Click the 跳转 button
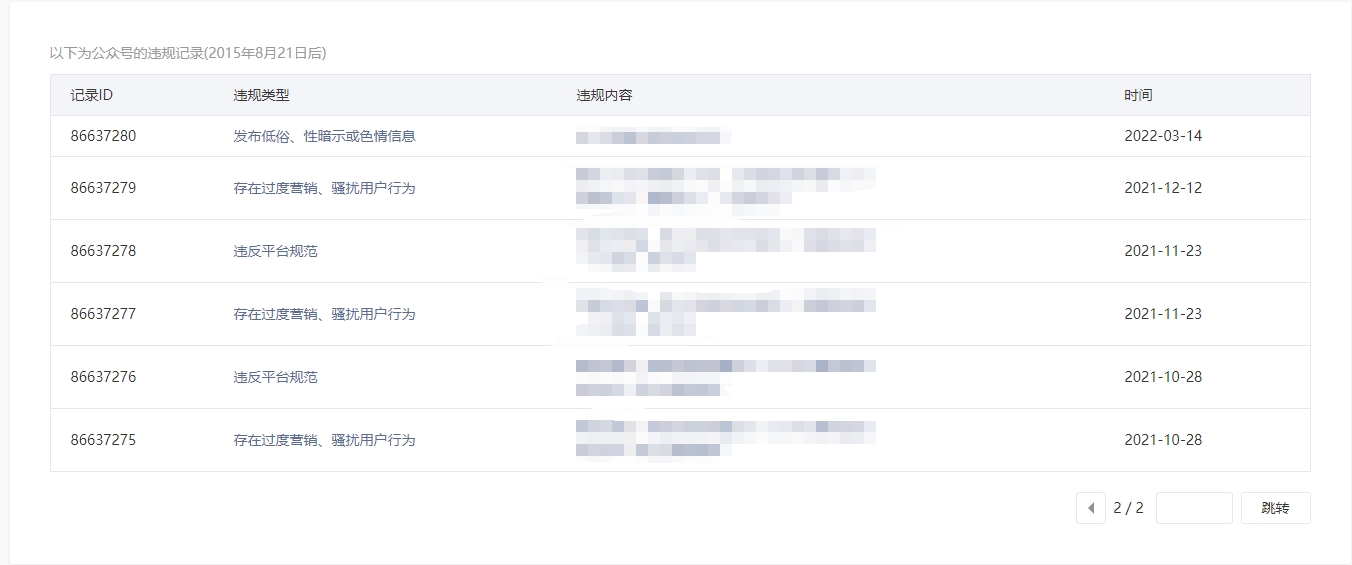The height and width of the screenshot is (565, 1352). (1275, 508)
